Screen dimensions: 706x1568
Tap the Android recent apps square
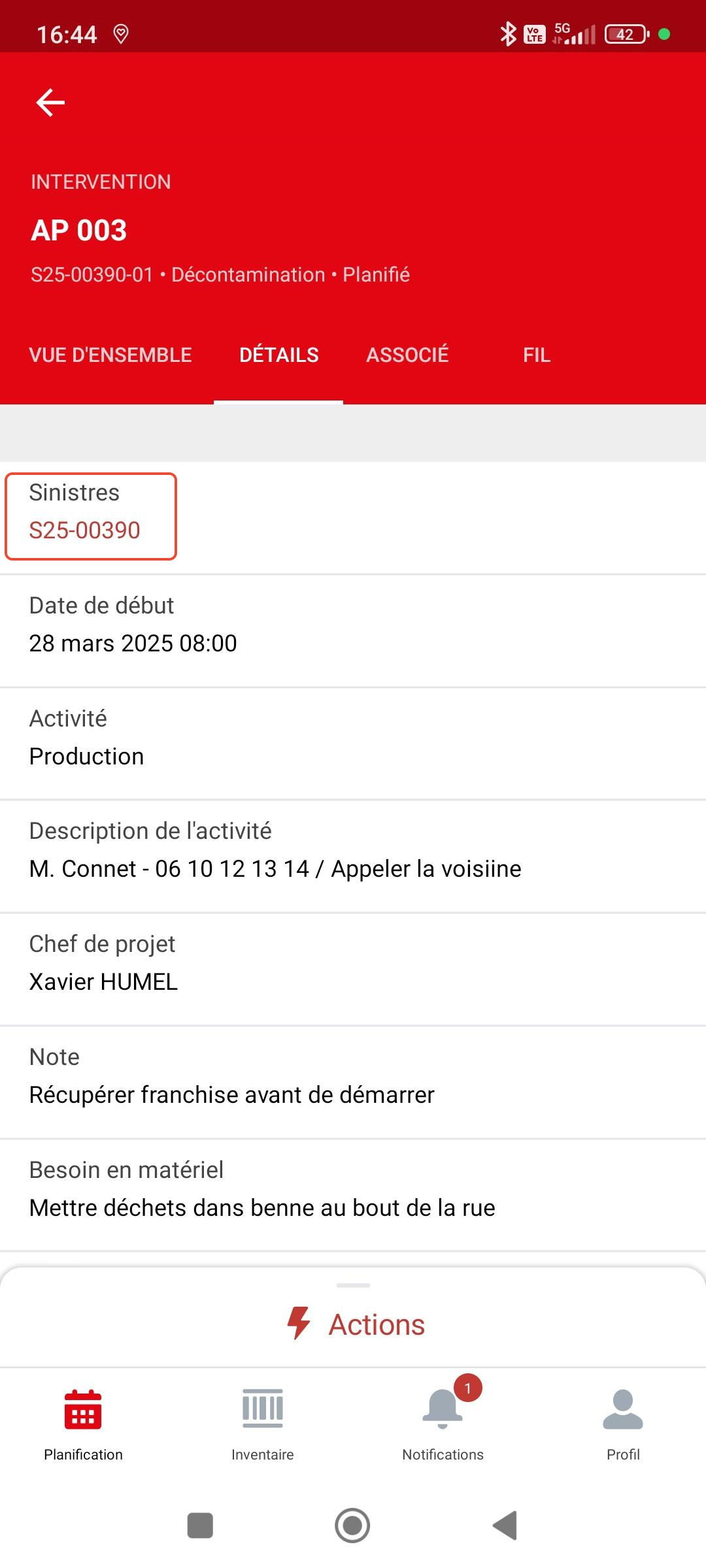pyautogui.click(x=200, y=1526)
